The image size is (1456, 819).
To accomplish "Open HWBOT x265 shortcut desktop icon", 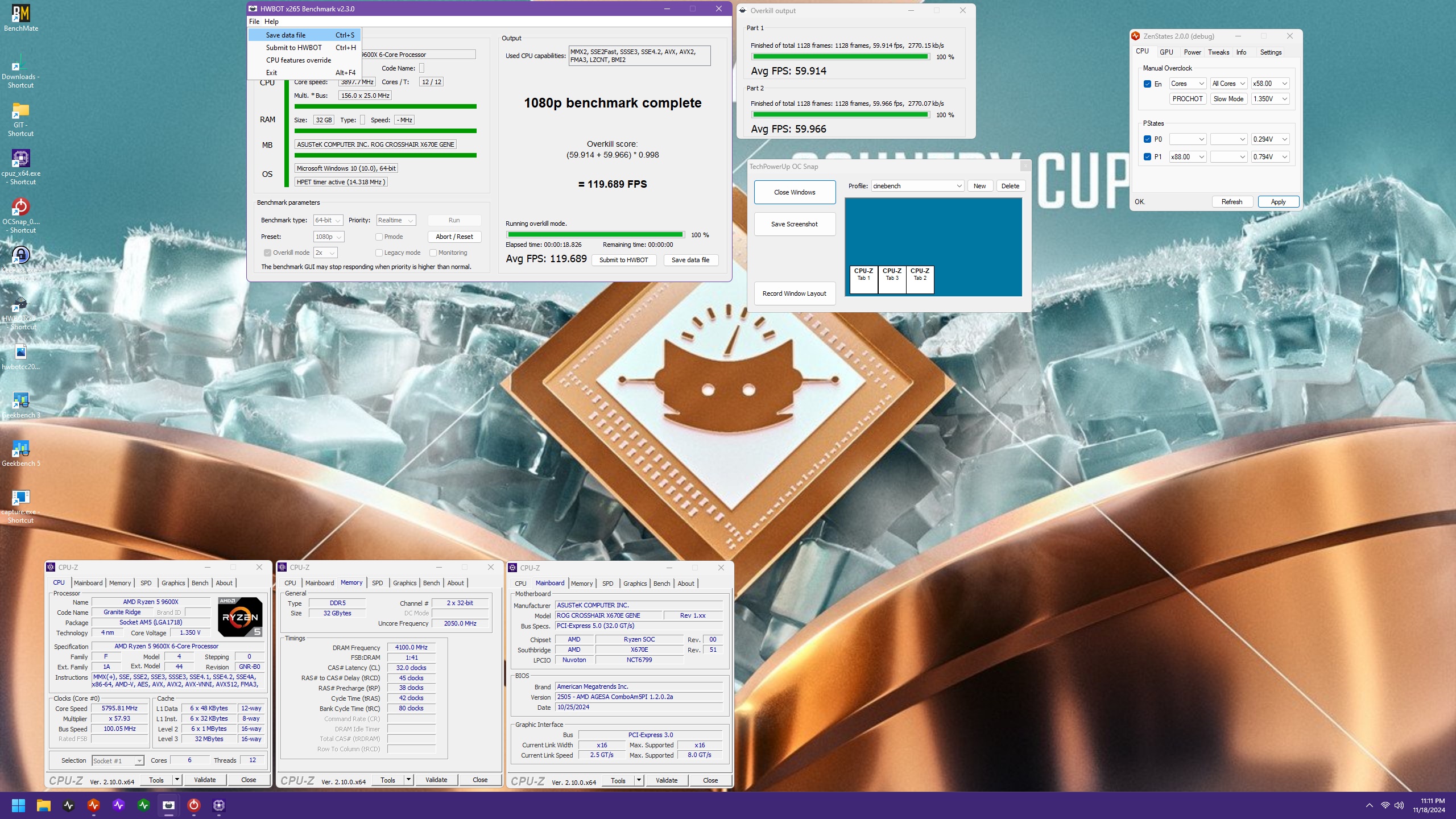I will click(x=20, y=313).
